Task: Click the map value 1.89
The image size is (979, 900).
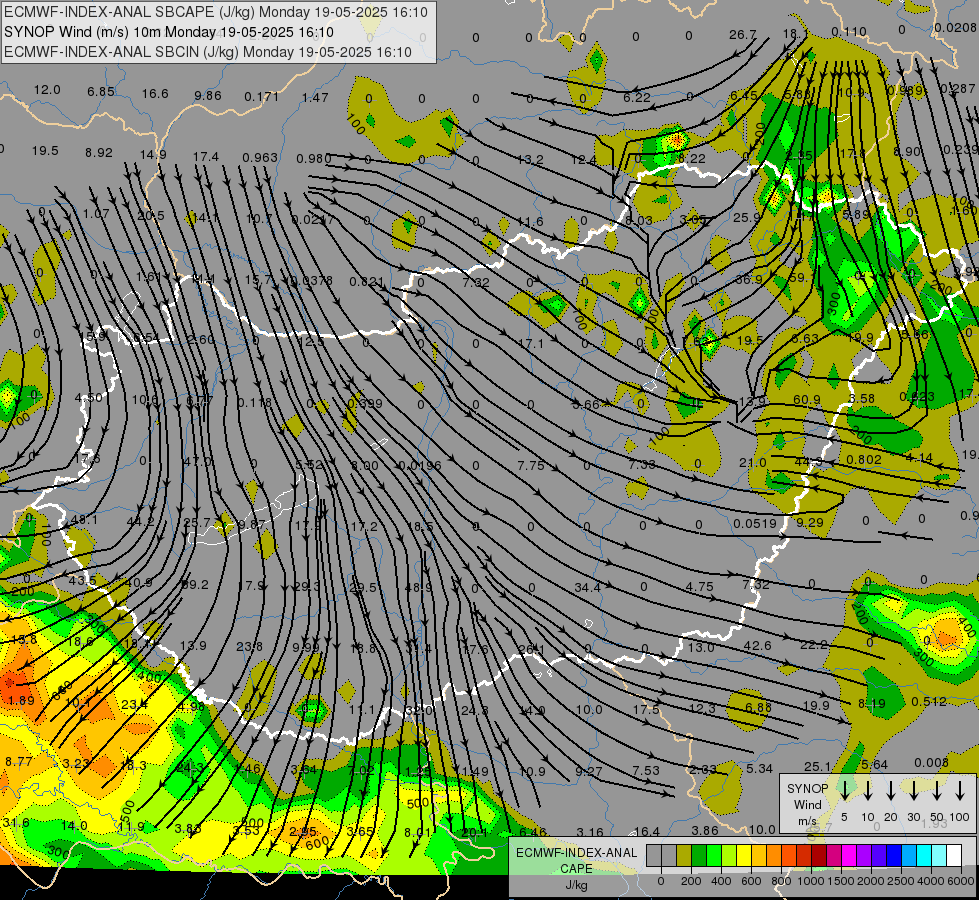Action: [x=21, y=700]
